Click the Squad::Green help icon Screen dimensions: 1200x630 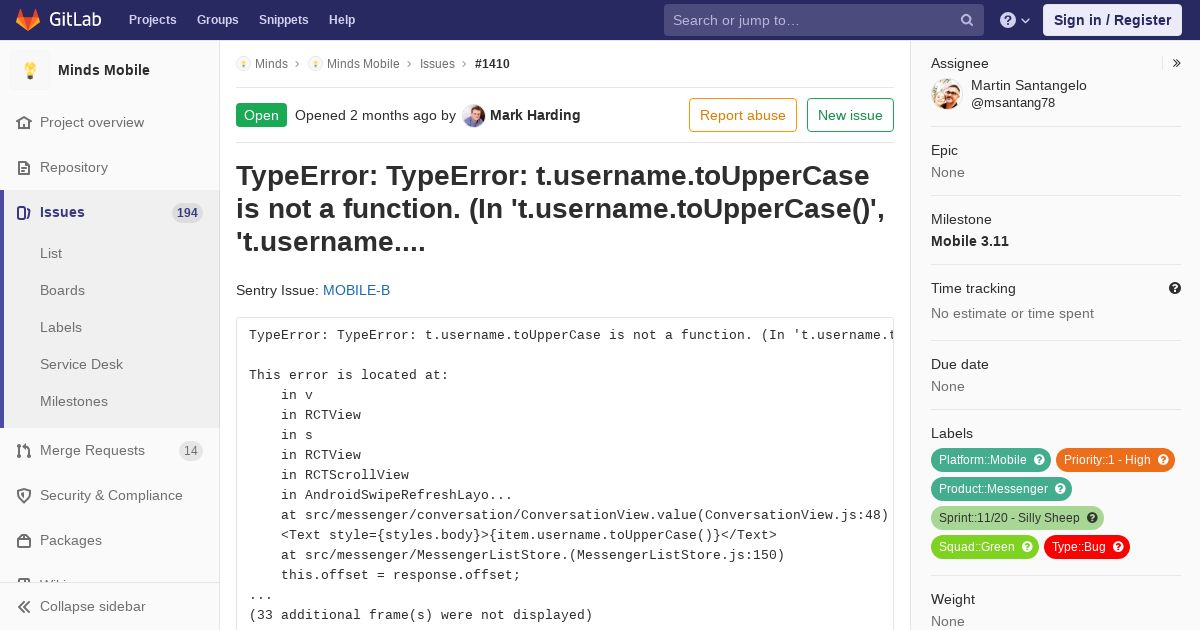1027,547
